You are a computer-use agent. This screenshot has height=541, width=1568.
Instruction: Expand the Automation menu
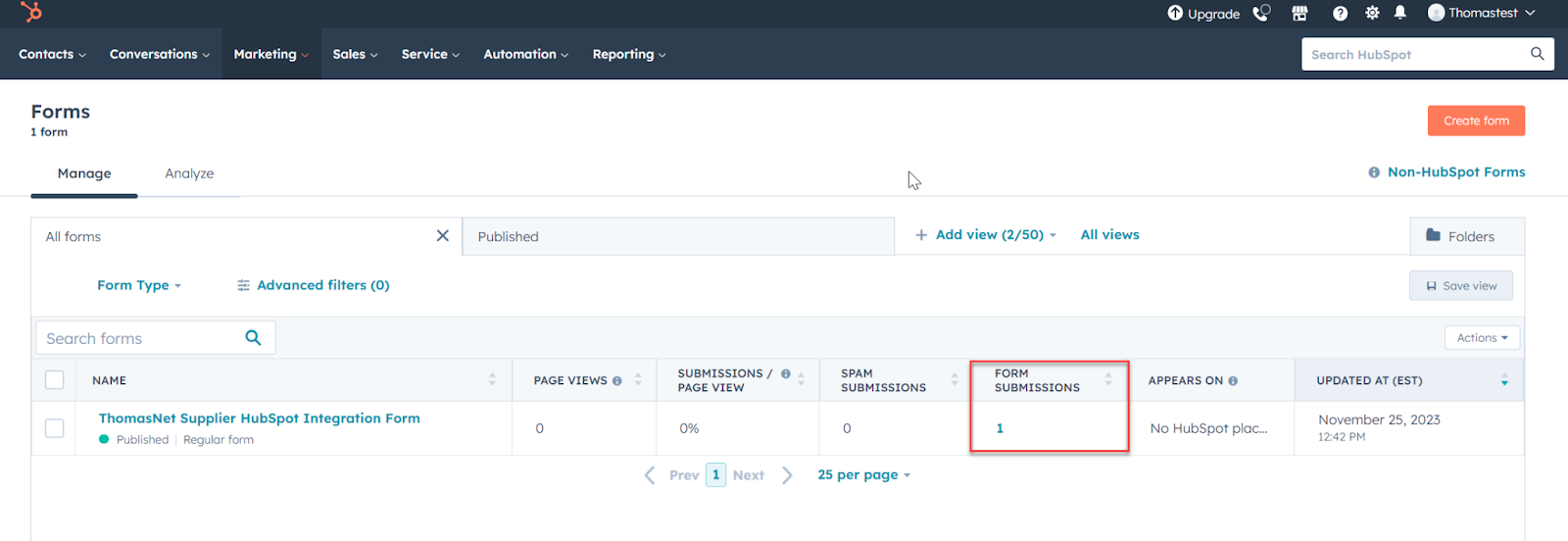pyautogui.click(x=526, y=54)
